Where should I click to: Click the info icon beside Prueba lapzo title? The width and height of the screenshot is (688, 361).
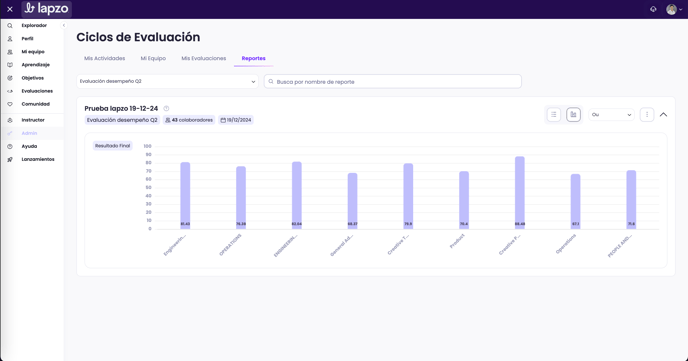tap(166, 108)
